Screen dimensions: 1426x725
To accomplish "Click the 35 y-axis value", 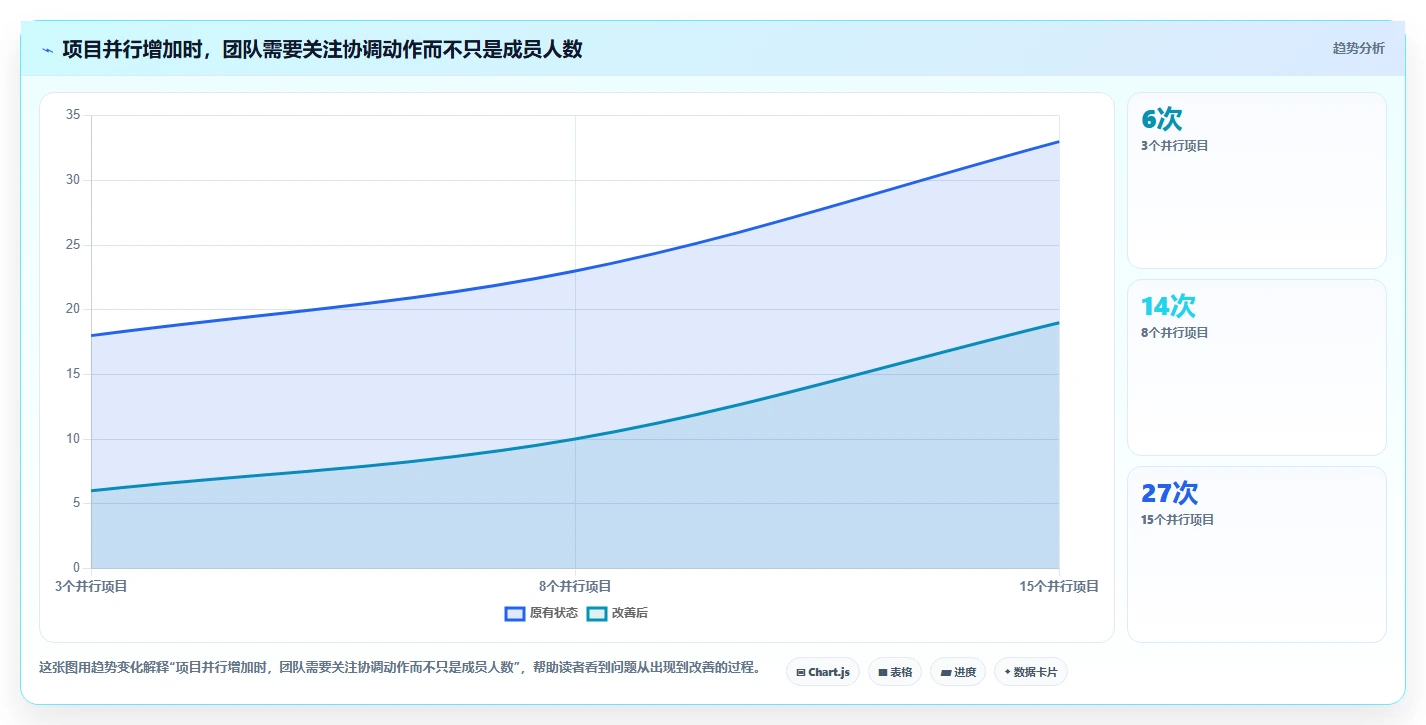I will (x=72, y=115).
